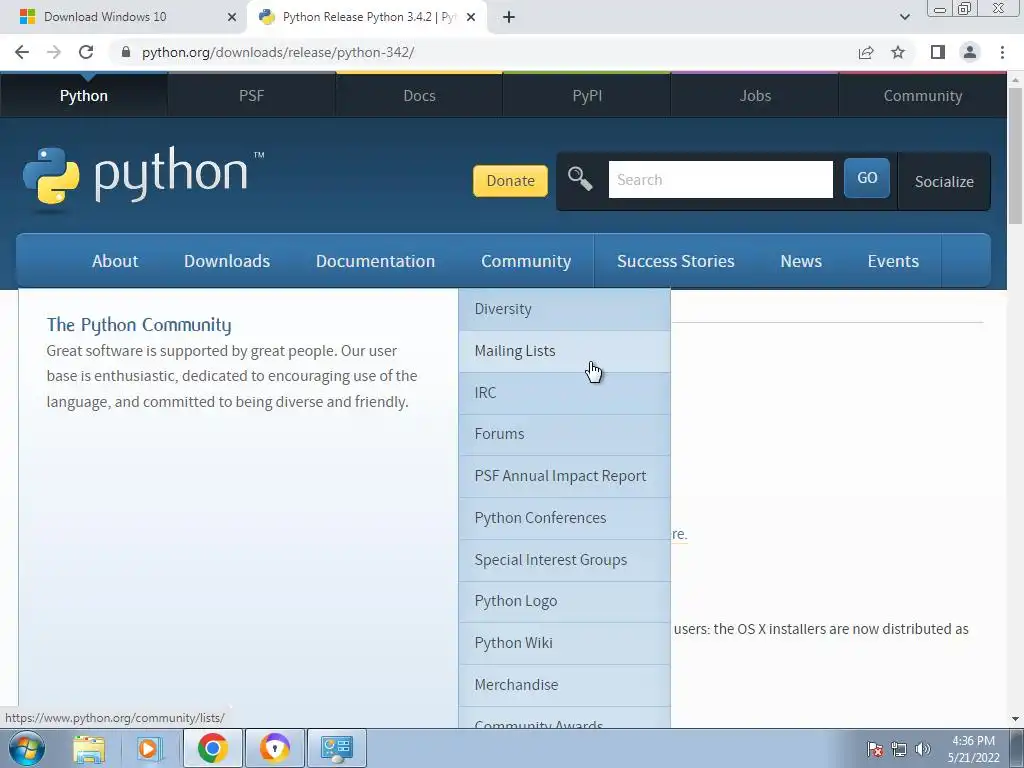Open the media player taskbar icon
The width and height of the screenshot is (1024, 768).
[x=149, y=748]
